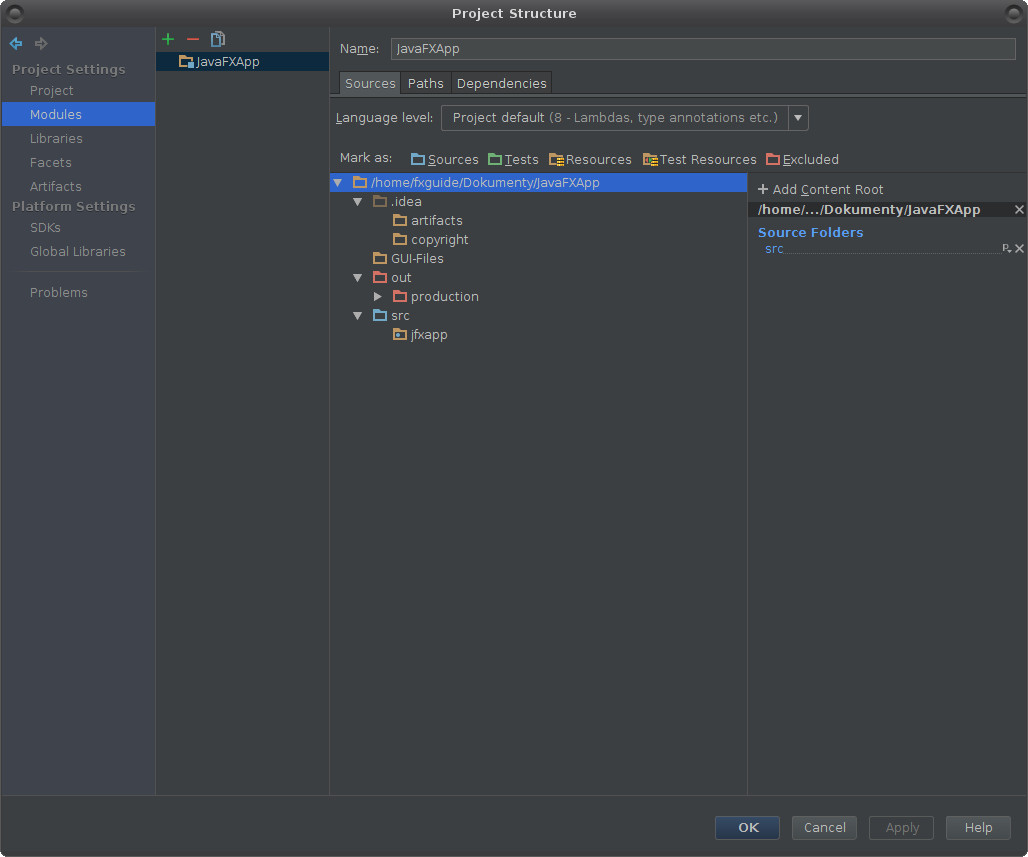
Task: Select the src source folder row
Action: pos(391,316)
